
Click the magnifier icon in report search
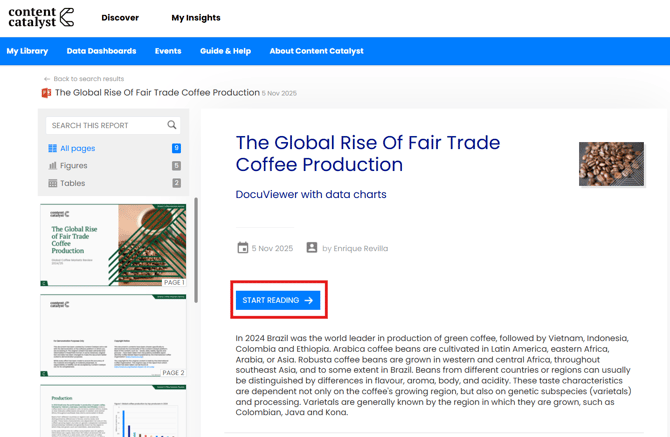click(172, 125)
